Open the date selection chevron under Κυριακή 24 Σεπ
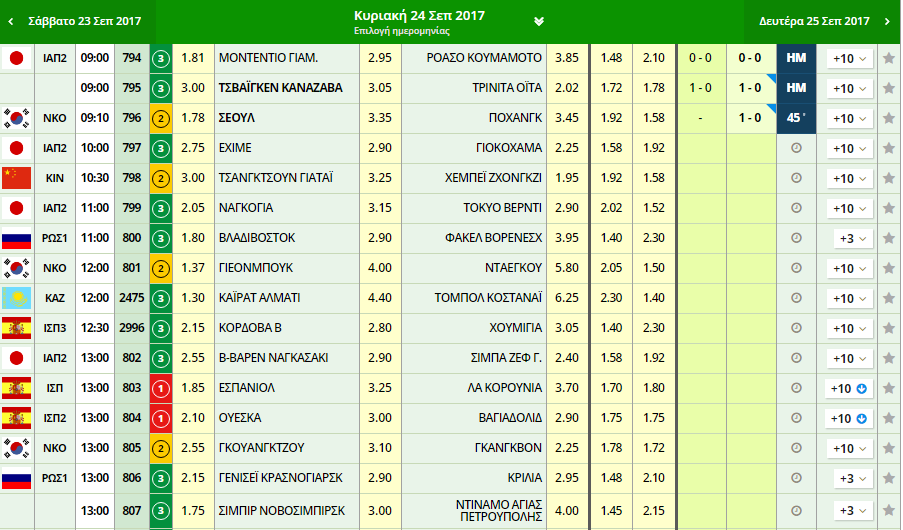The image size is (903, 530). tap(539, 21)
